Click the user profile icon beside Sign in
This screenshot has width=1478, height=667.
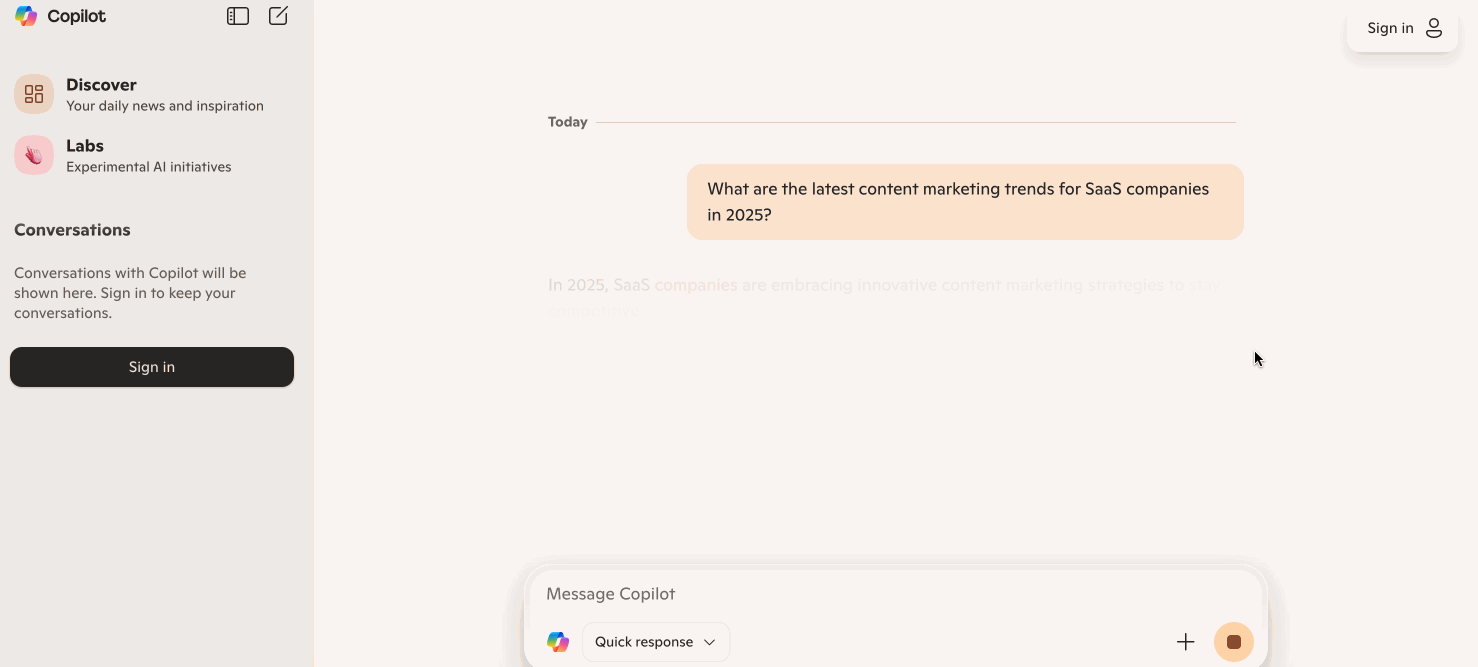click(1434, 28)
